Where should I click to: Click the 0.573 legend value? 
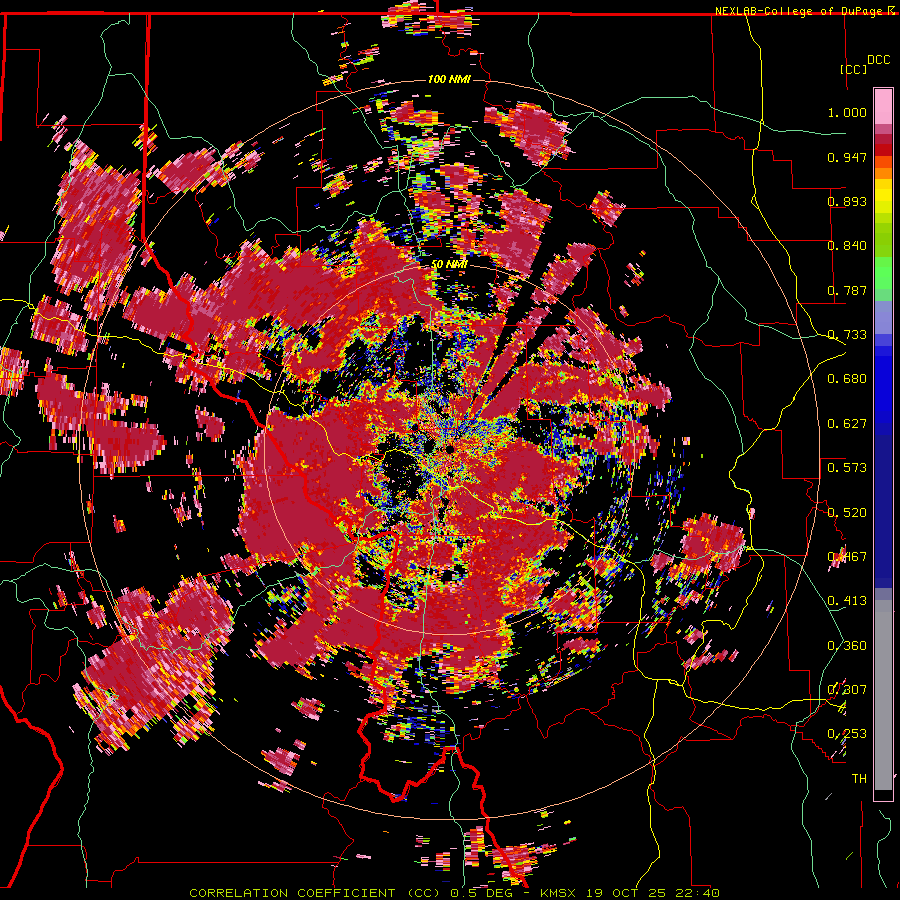(x=847, y=468)
